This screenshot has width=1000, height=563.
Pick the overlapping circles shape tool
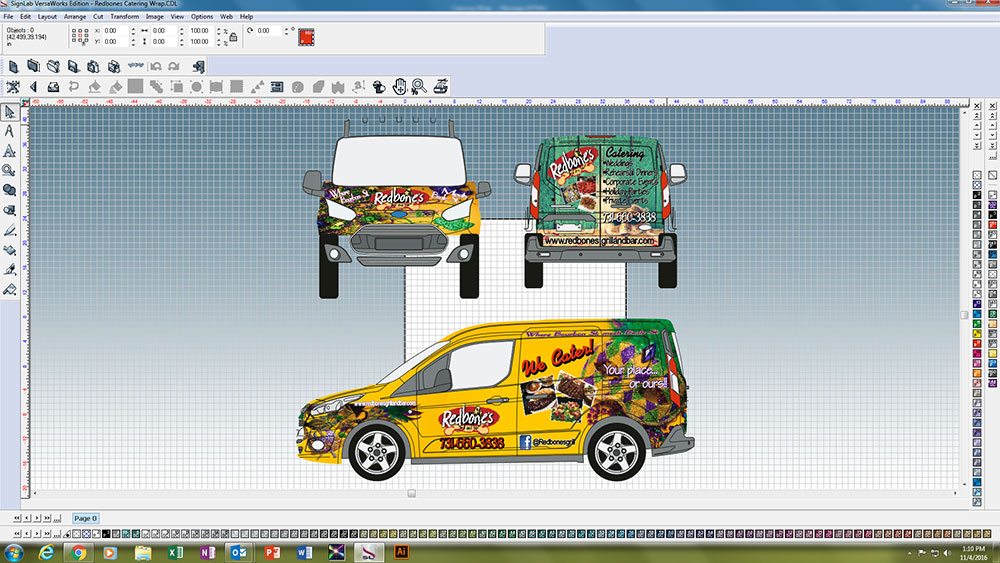point(9,190)
